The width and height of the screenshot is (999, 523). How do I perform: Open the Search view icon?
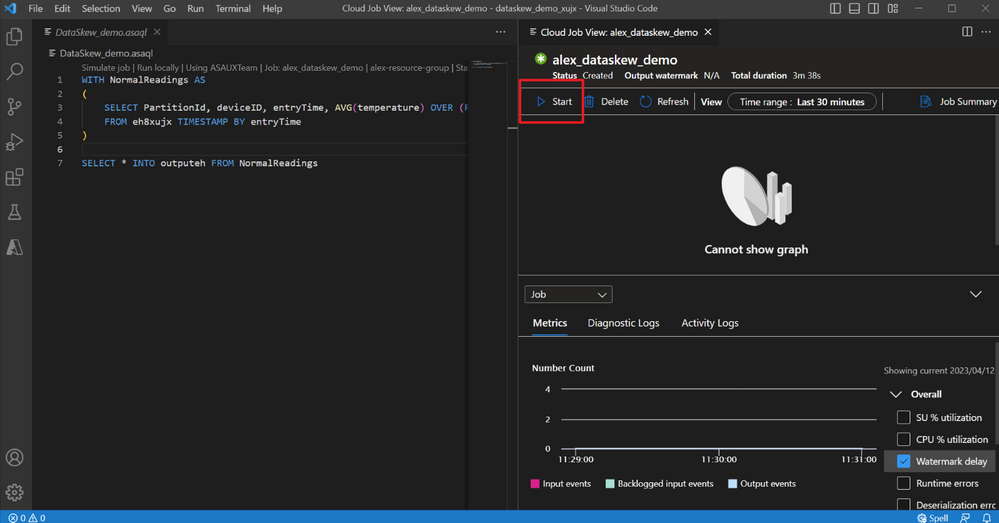click(x=14, y=71)
